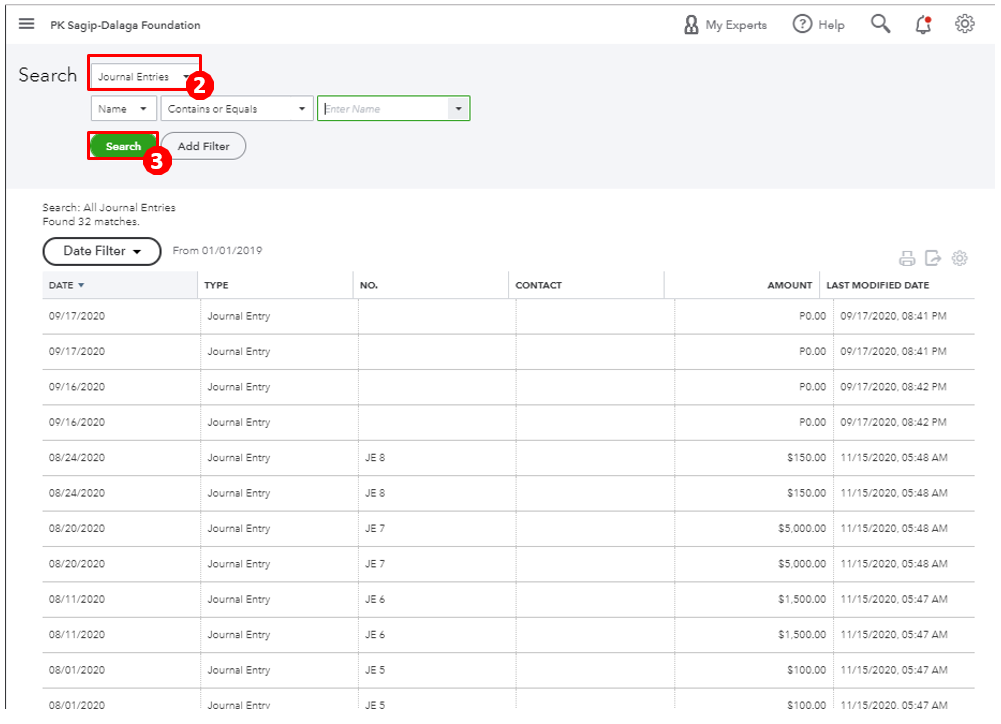1001x724 pixels.
Task: Click the Add Filter button
Action: point(203,146)
